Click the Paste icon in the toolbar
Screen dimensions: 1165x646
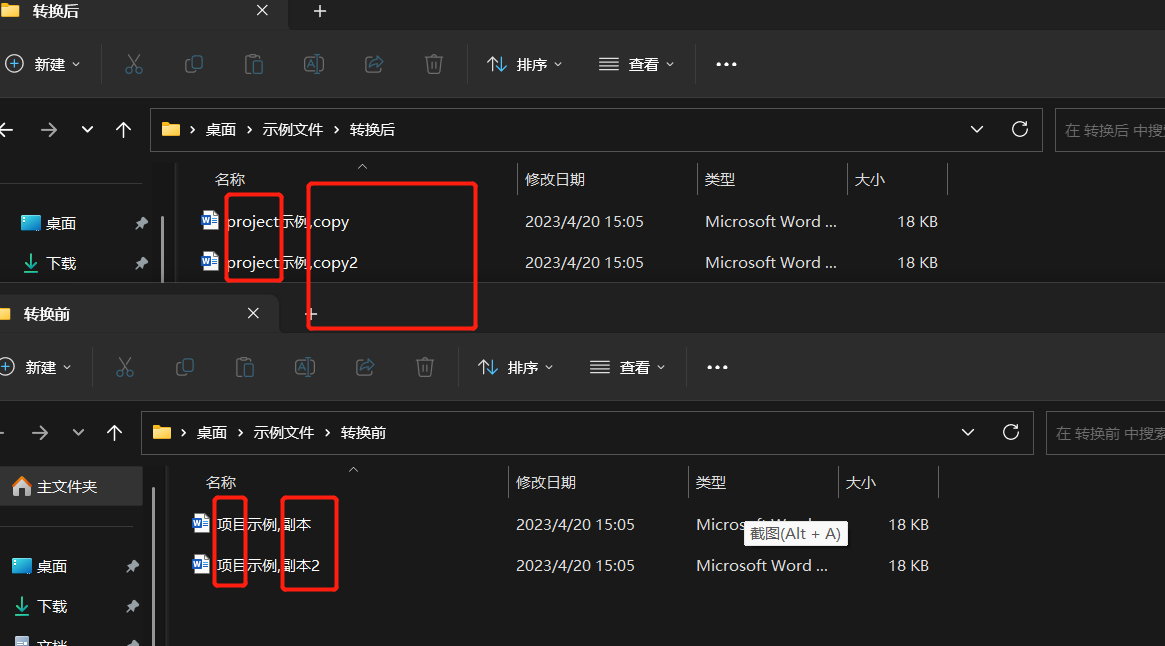pos(253,64)
